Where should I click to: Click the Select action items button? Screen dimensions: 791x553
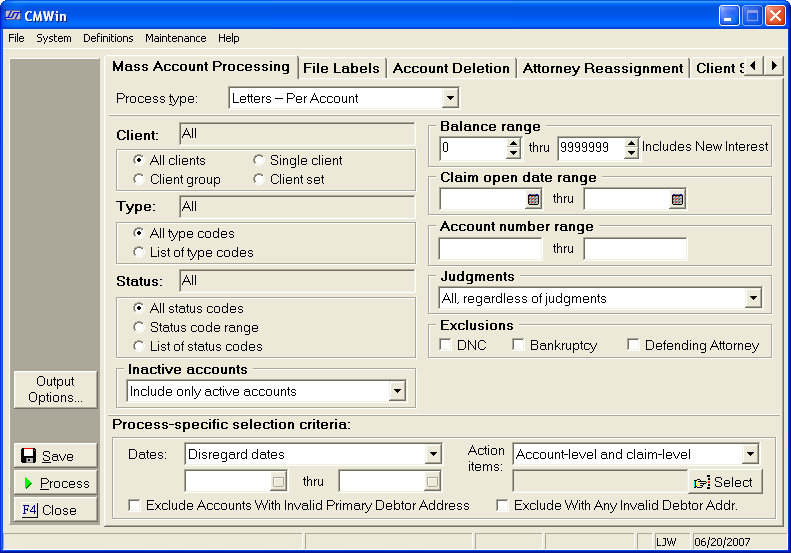pyautogui.click(x=725, y=482)
